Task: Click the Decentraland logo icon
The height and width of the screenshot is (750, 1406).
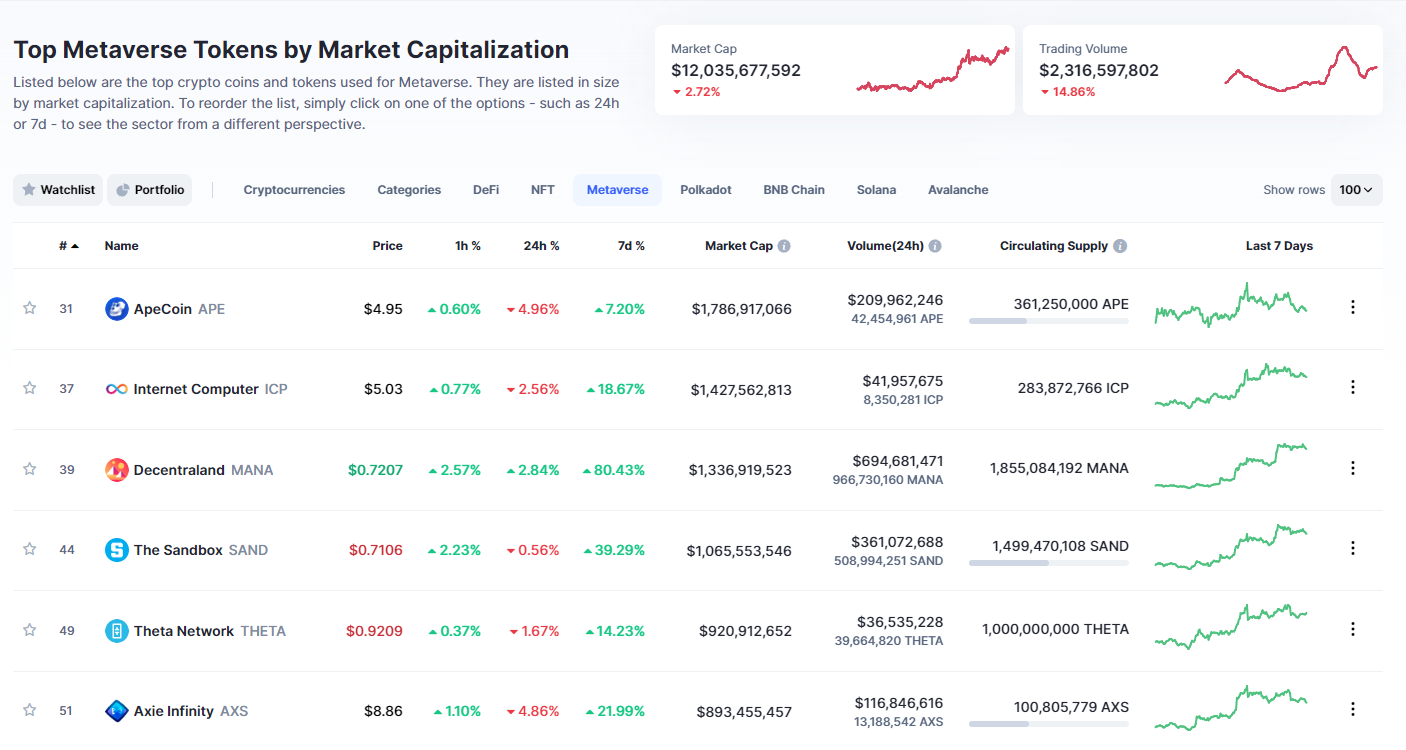Action: tap(116, 470)
